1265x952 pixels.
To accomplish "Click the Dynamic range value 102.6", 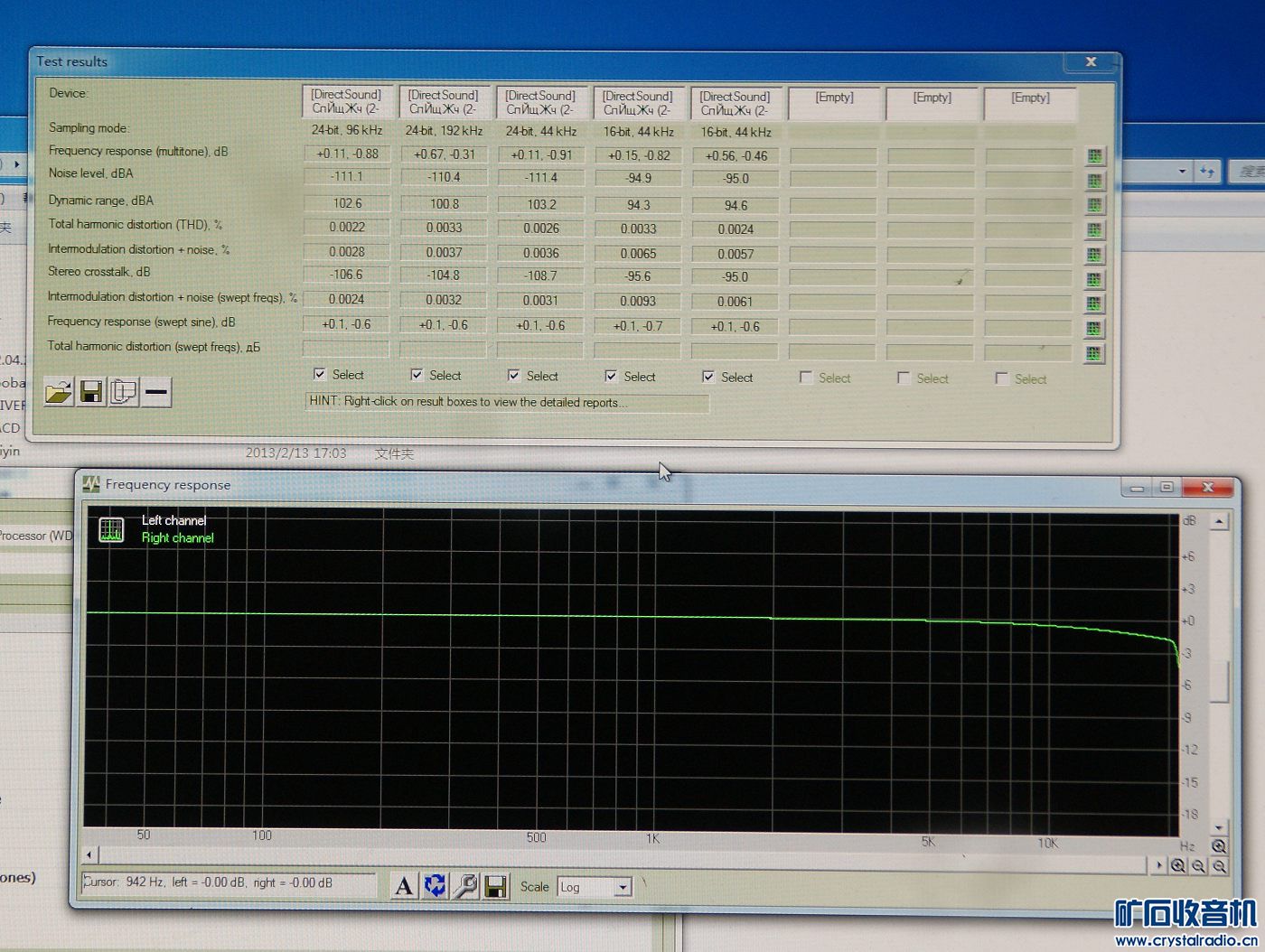I will (347, 203).
